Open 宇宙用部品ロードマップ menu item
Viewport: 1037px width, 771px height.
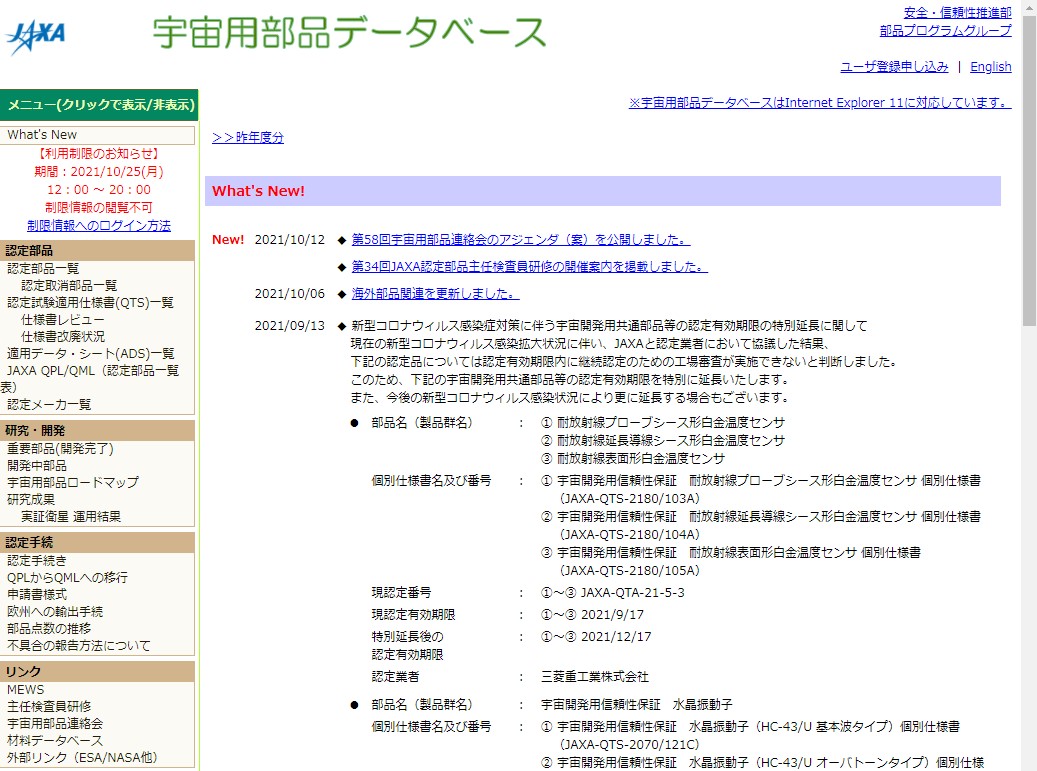(73, 482)
